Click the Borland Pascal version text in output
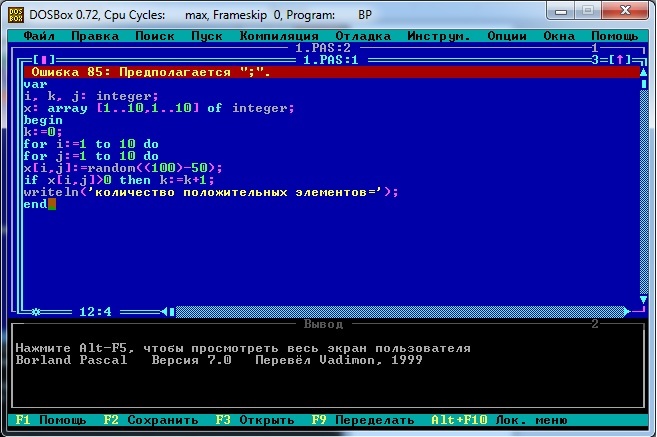The width and height of the screenshot is (657, 437). pos(219,360)
